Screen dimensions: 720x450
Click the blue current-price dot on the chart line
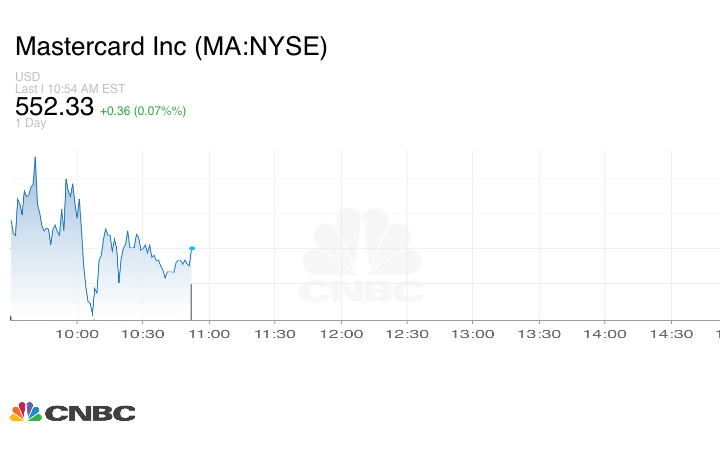(x=191, y=248)
